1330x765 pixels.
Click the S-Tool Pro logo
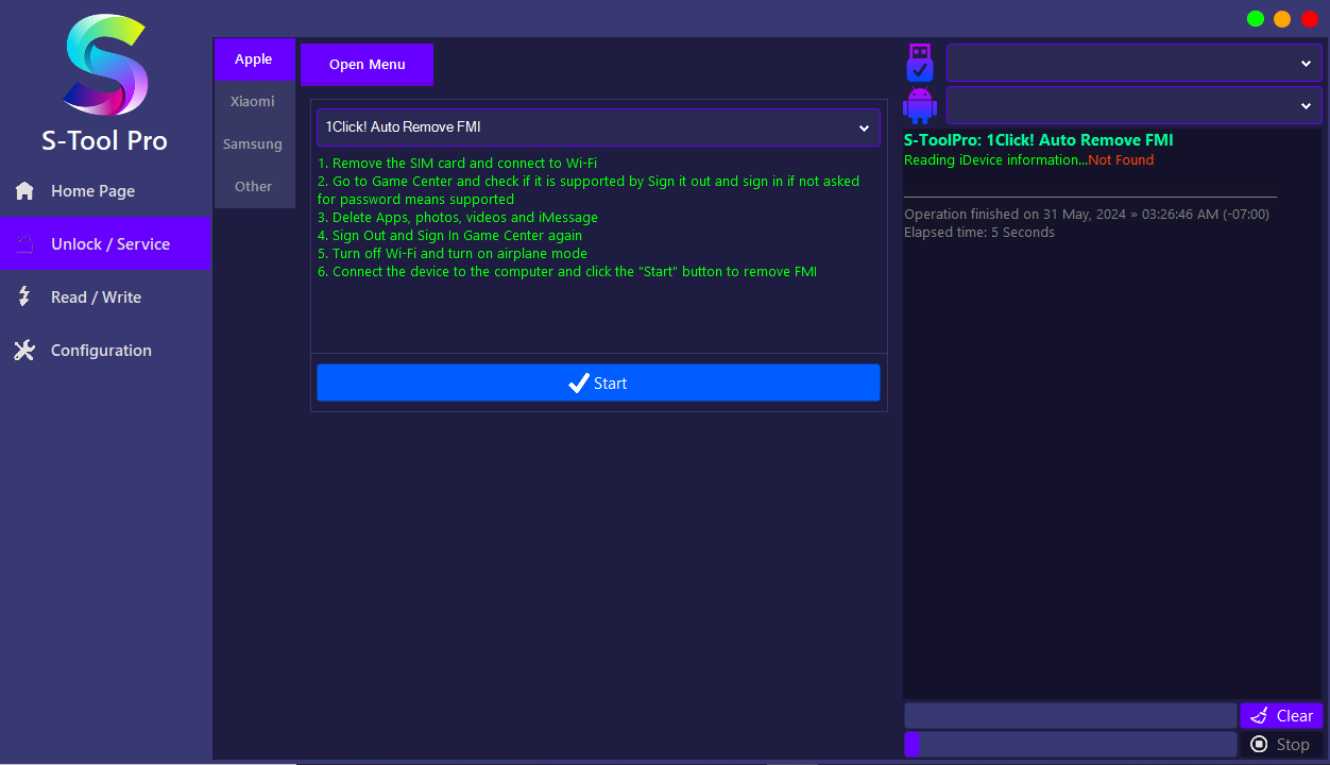105,65
